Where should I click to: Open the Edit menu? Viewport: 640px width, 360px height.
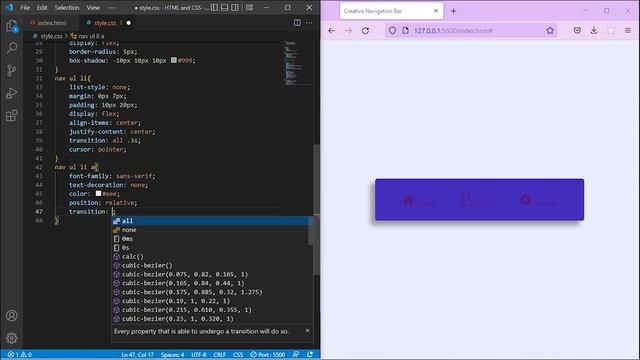42,7
